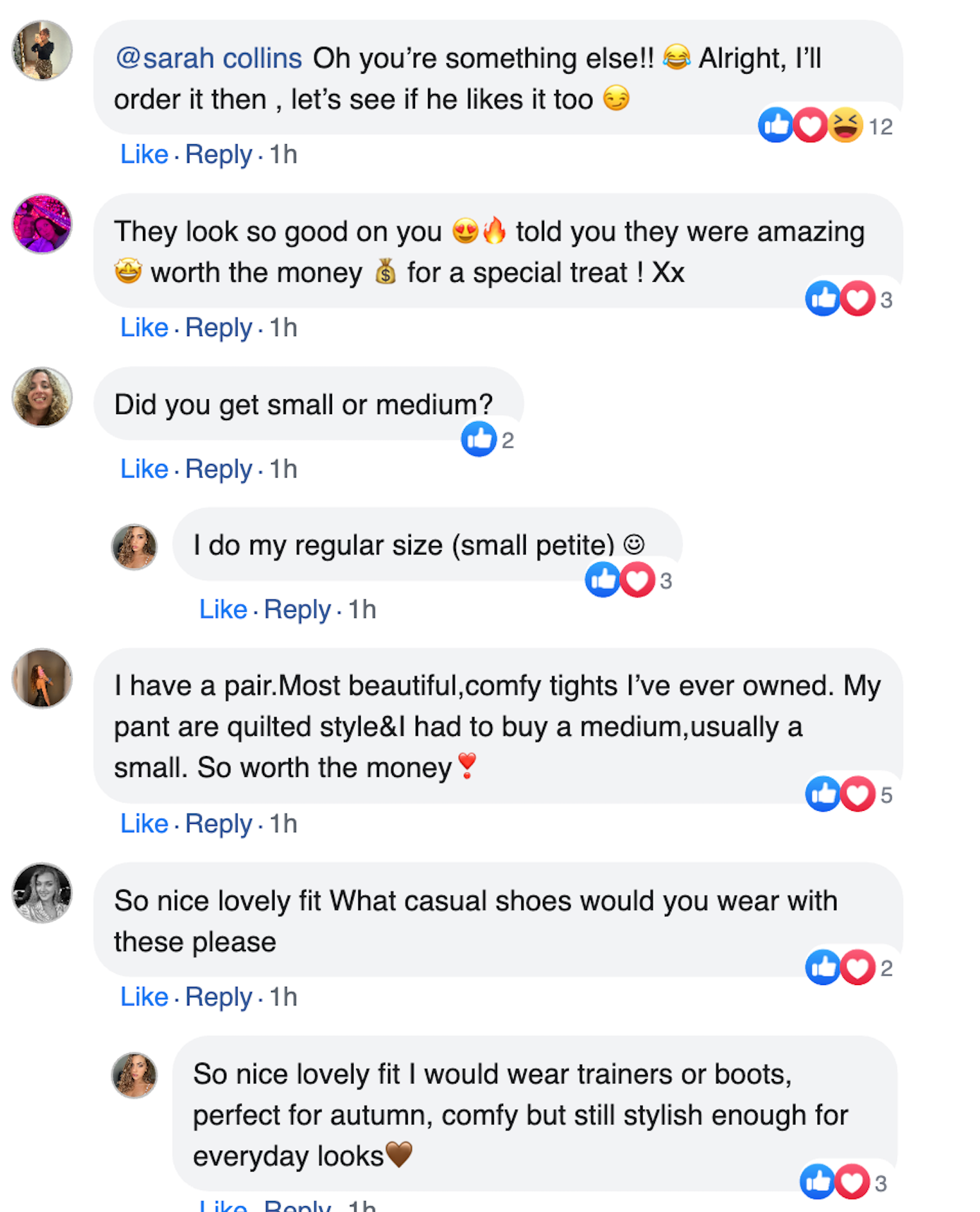Open the profile picture beside 'Did you get small or medium?'

point(42,397)
